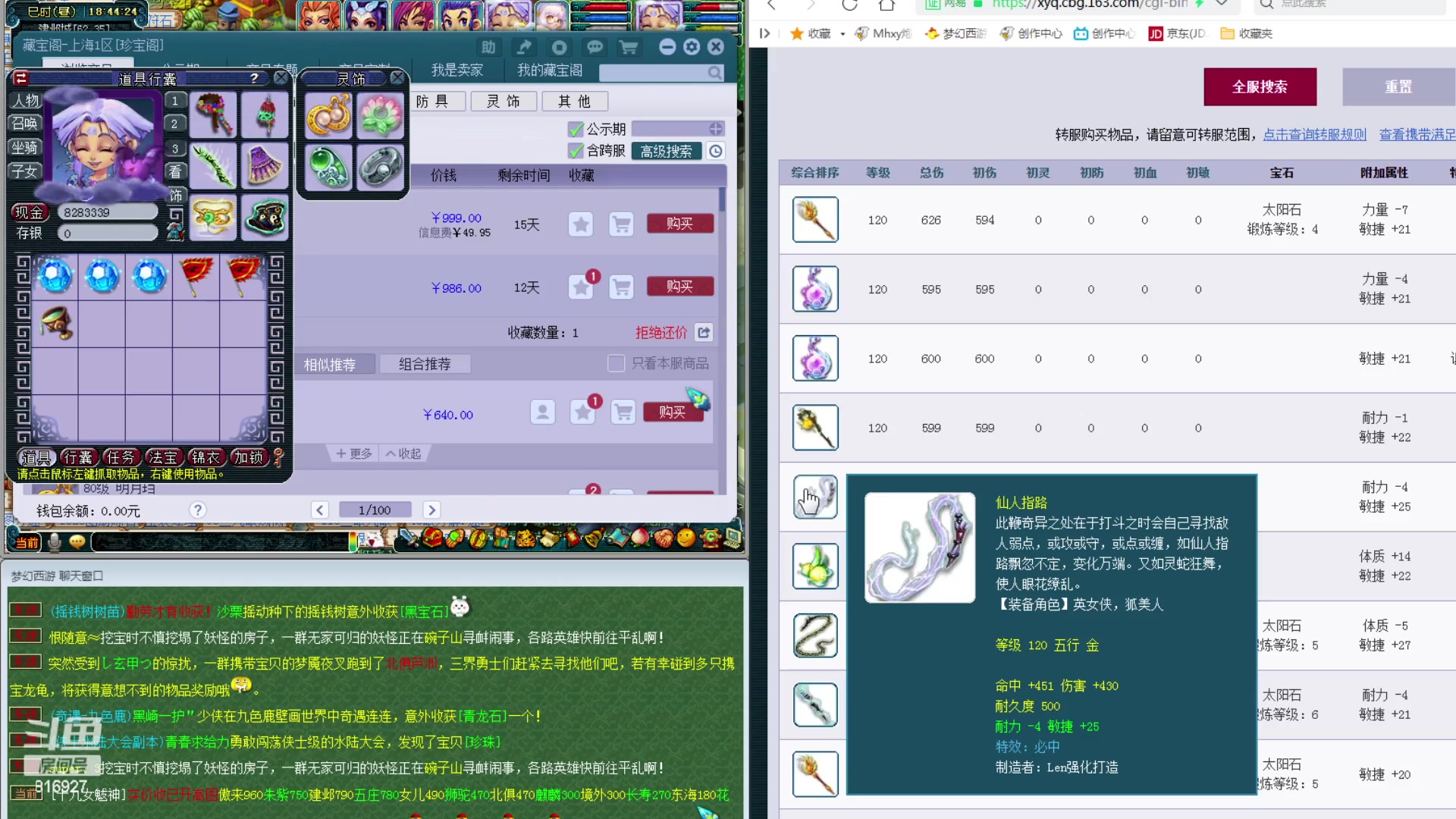Go to the previous page arrow beside 1/100
Viewport: 1456px width, 819px height.
click(x=319, y=510)
